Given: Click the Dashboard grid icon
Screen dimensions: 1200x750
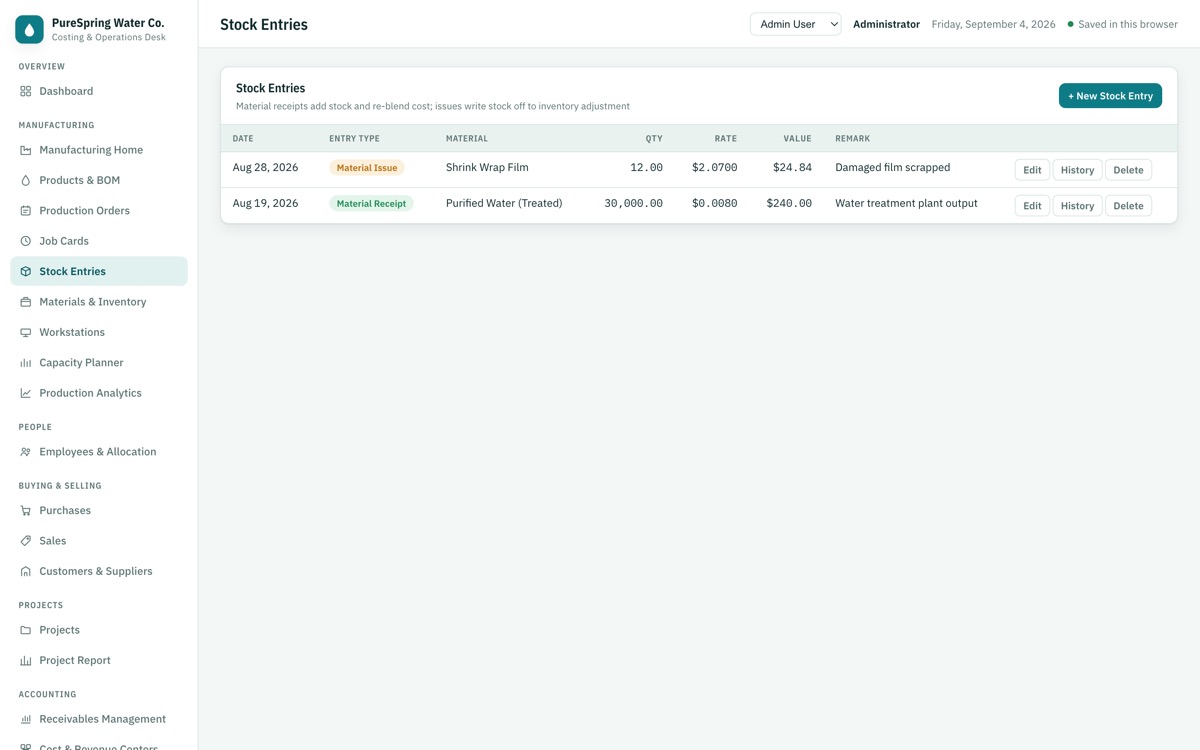Looking at the screenshot, I should tap(26, 91).
